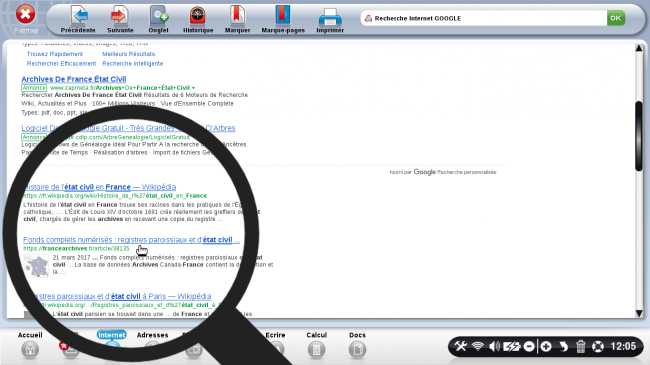Viewport: 650px width, 365px height.
Task: Open a new tab with Onglet icon
Action: pyautogui.click(x=159, y=15)
